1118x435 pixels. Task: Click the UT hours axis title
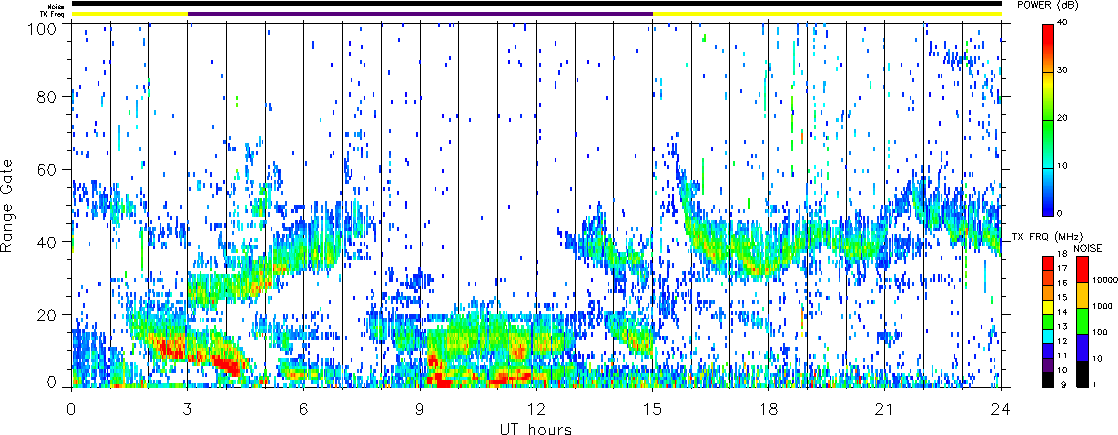click(536, 429)
